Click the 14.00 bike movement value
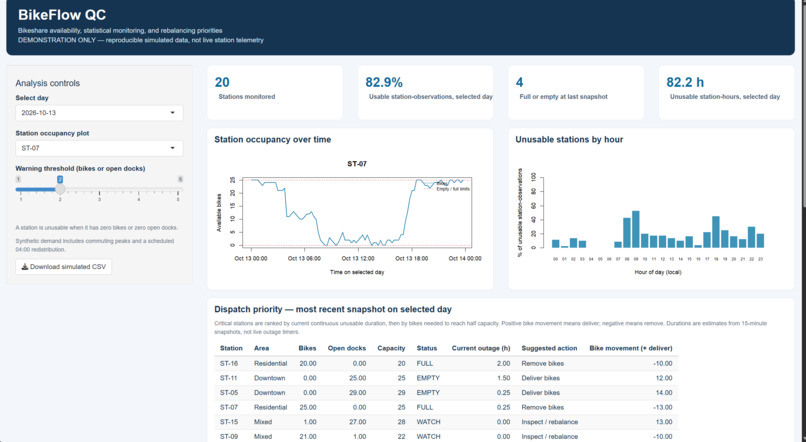The image size is (806, 442). (x=664, y=393)
